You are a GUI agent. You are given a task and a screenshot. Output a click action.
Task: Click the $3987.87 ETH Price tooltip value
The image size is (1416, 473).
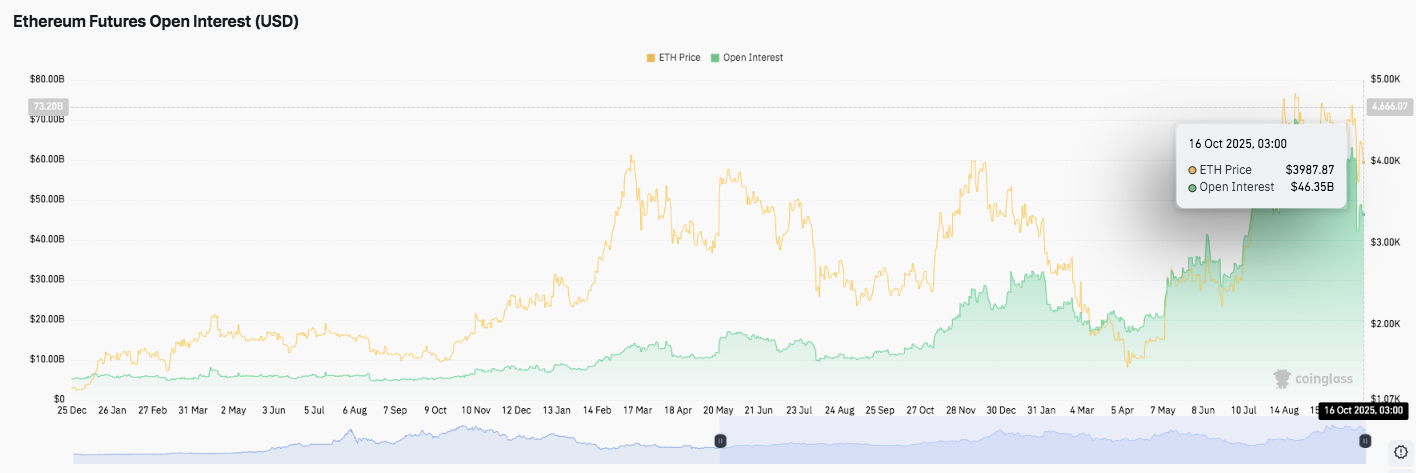[1309, 170]
